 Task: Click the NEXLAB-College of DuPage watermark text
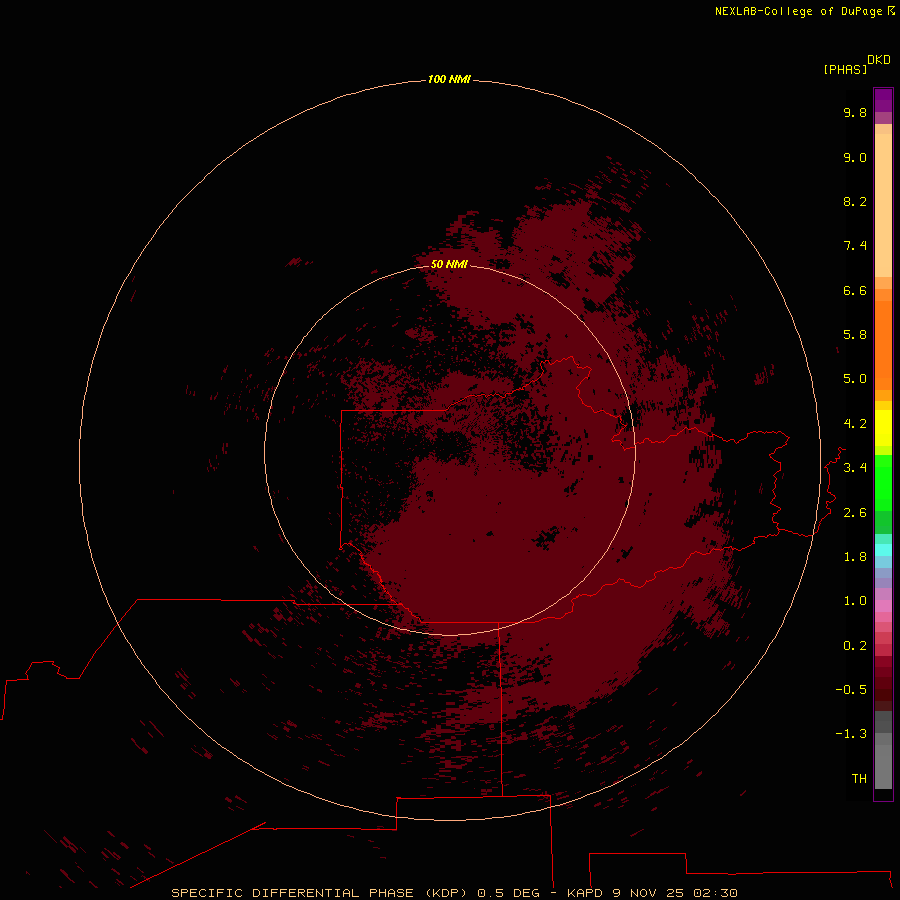(798, 11)
